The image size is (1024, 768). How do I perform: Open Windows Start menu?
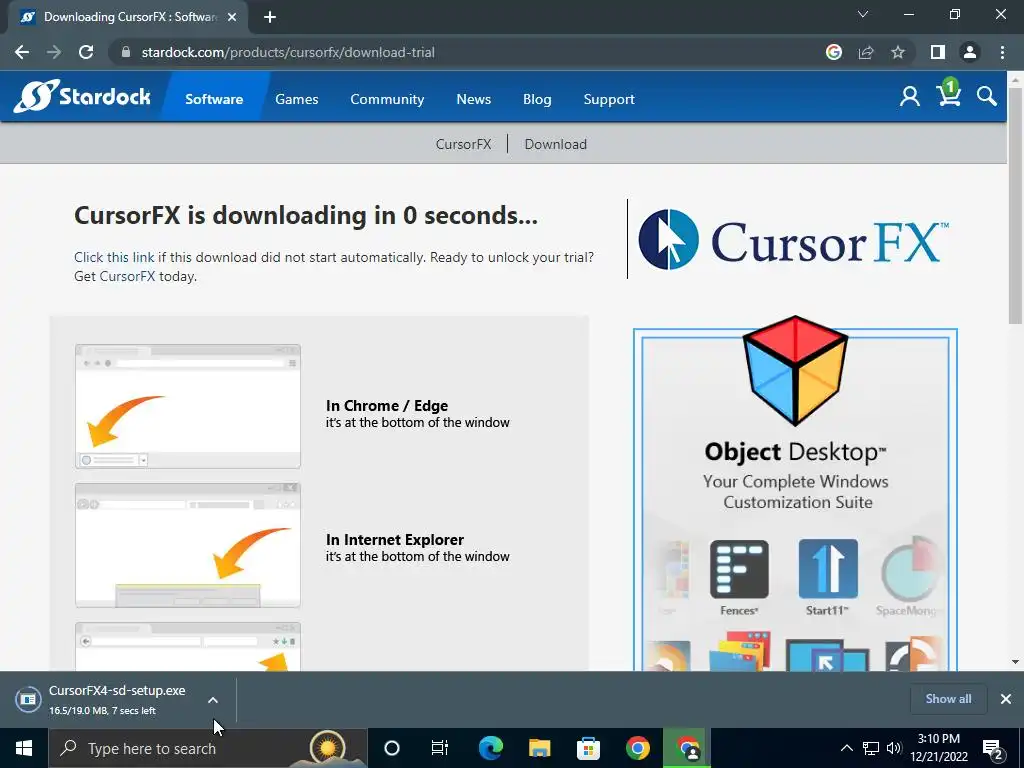coord(24,748)
